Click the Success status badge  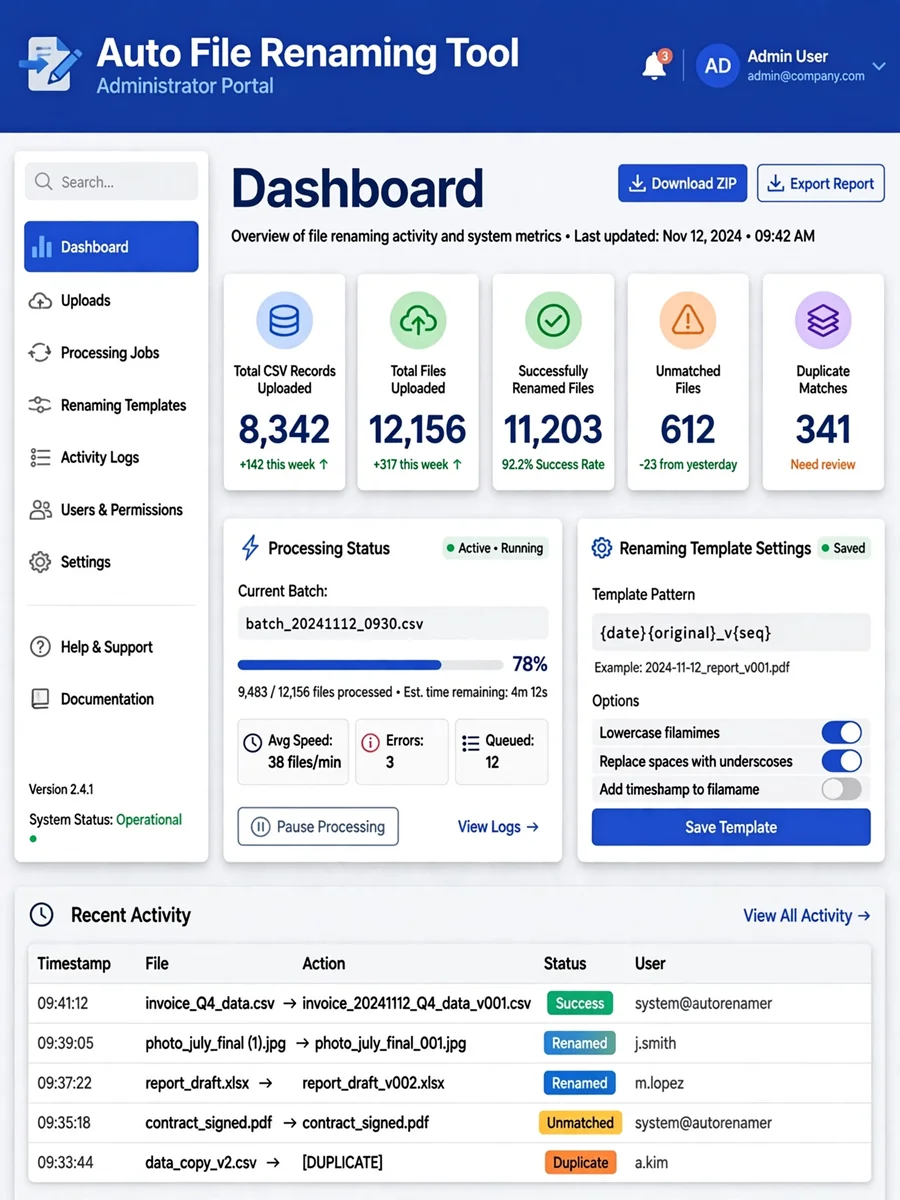pos(580,1003)
